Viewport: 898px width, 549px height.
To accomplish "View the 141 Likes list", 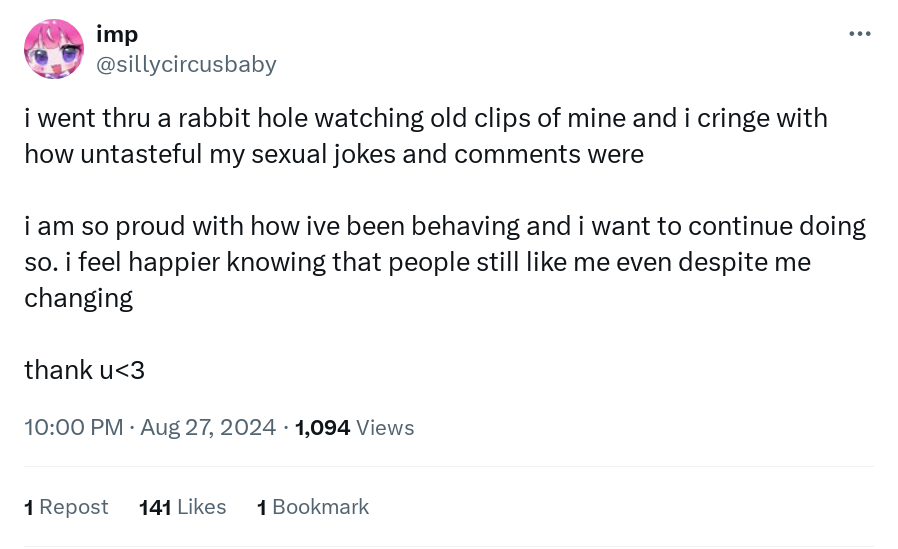I will (183, 507).
